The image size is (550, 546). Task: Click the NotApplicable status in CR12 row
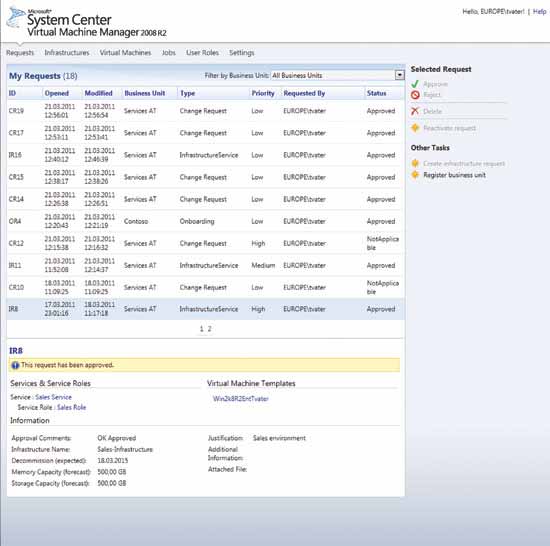pyautogui.click(x=383, y=243)
